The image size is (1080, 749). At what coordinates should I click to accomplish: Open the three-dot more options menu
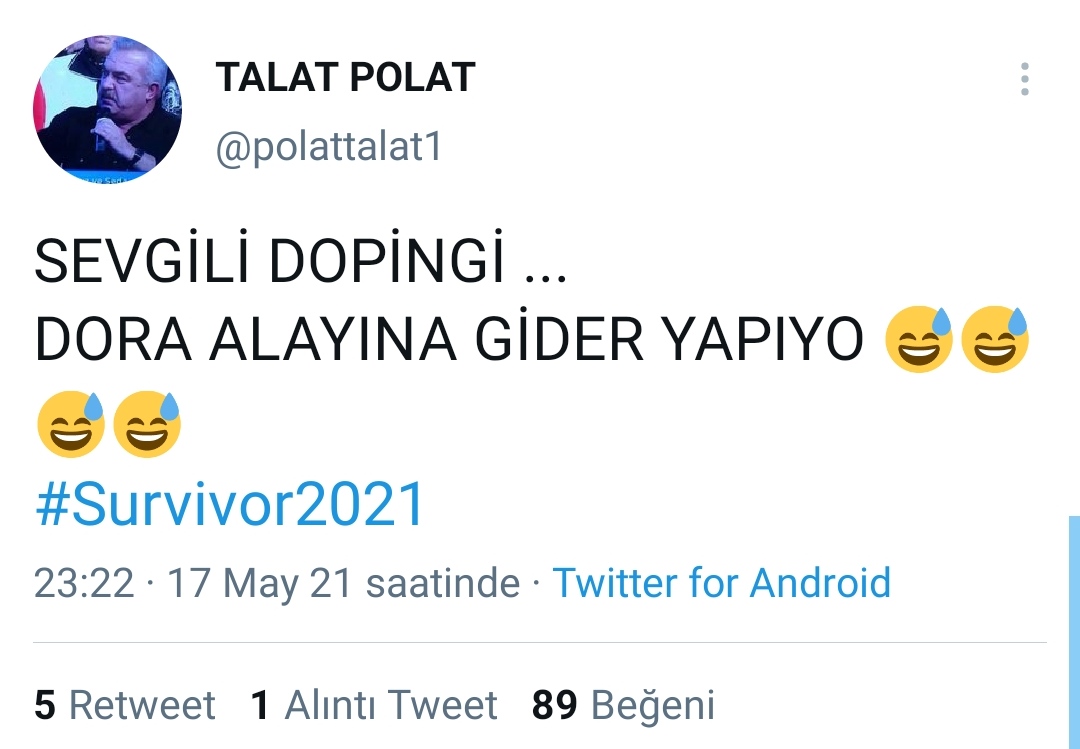tap(1024, 79)
